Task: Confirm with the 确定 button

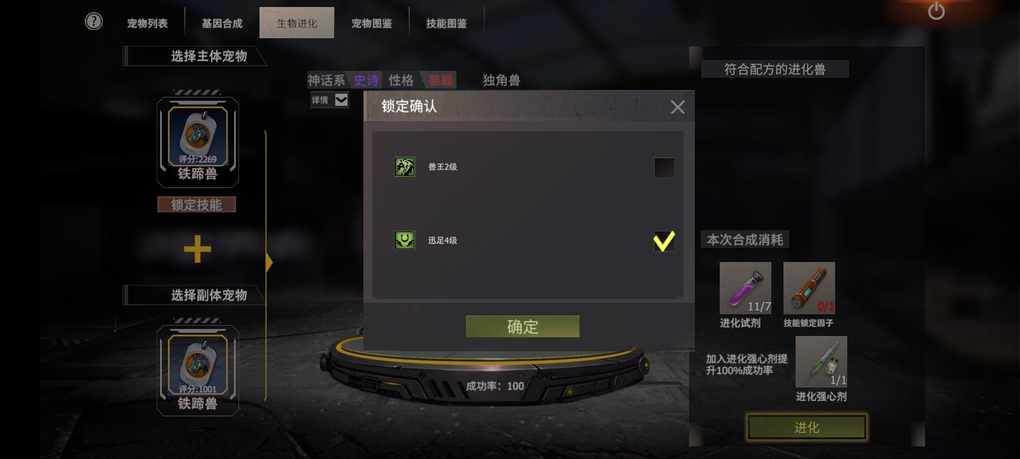Action: tap(522, 326)
